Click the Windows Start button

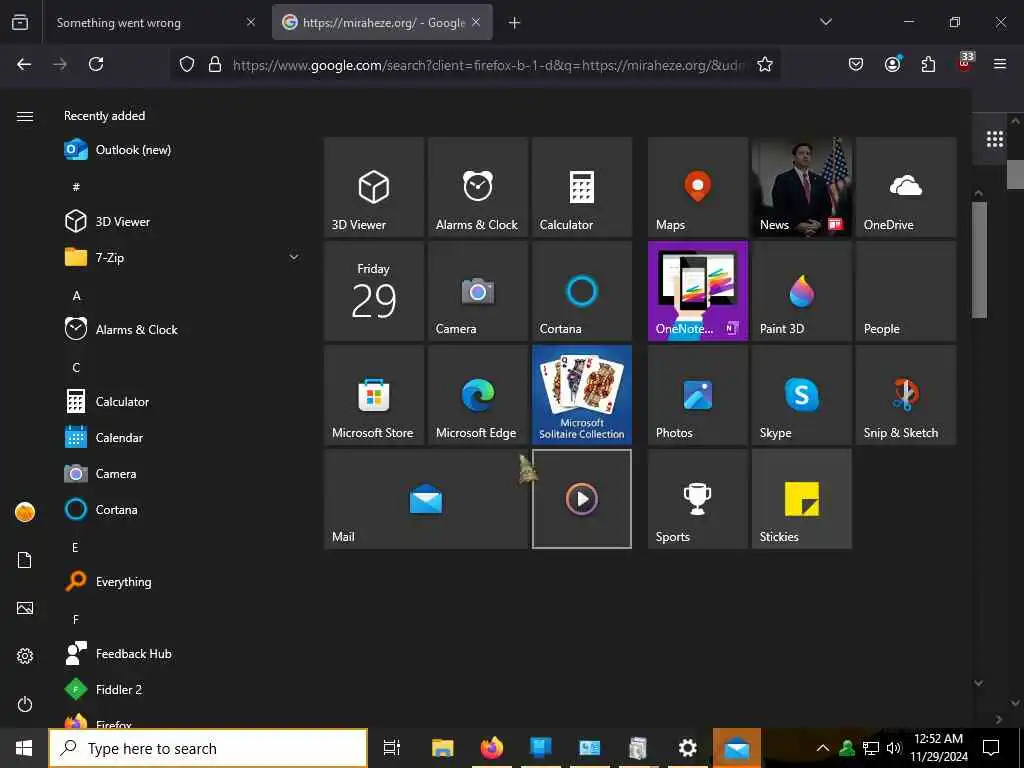[x=24, y=748]
